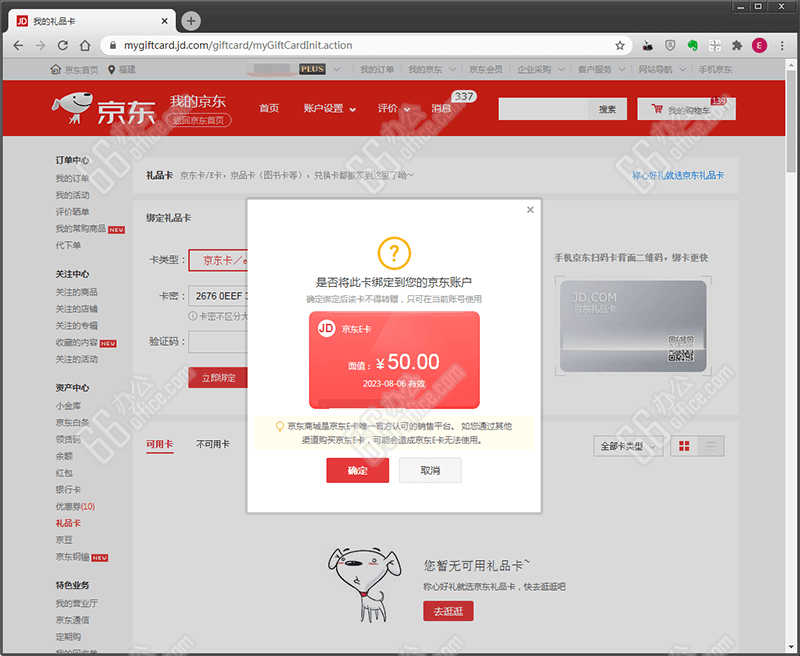Open 优惠券(10) sidebar item
The height and width of the screenshot is (656, 800).
click(75, 507)
